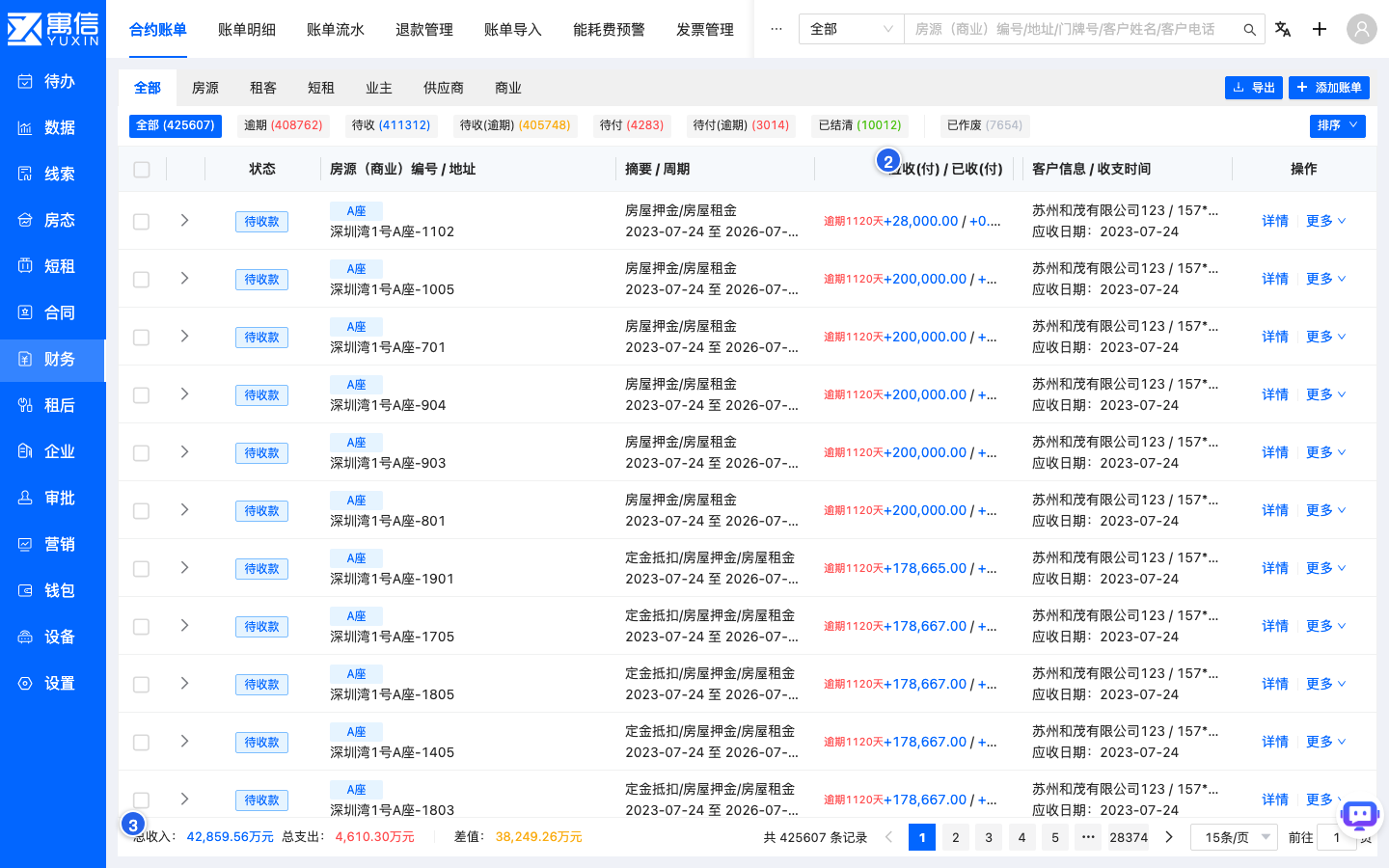Go to next page arrow
The image size is (1389, 868).
(1169, 837)
